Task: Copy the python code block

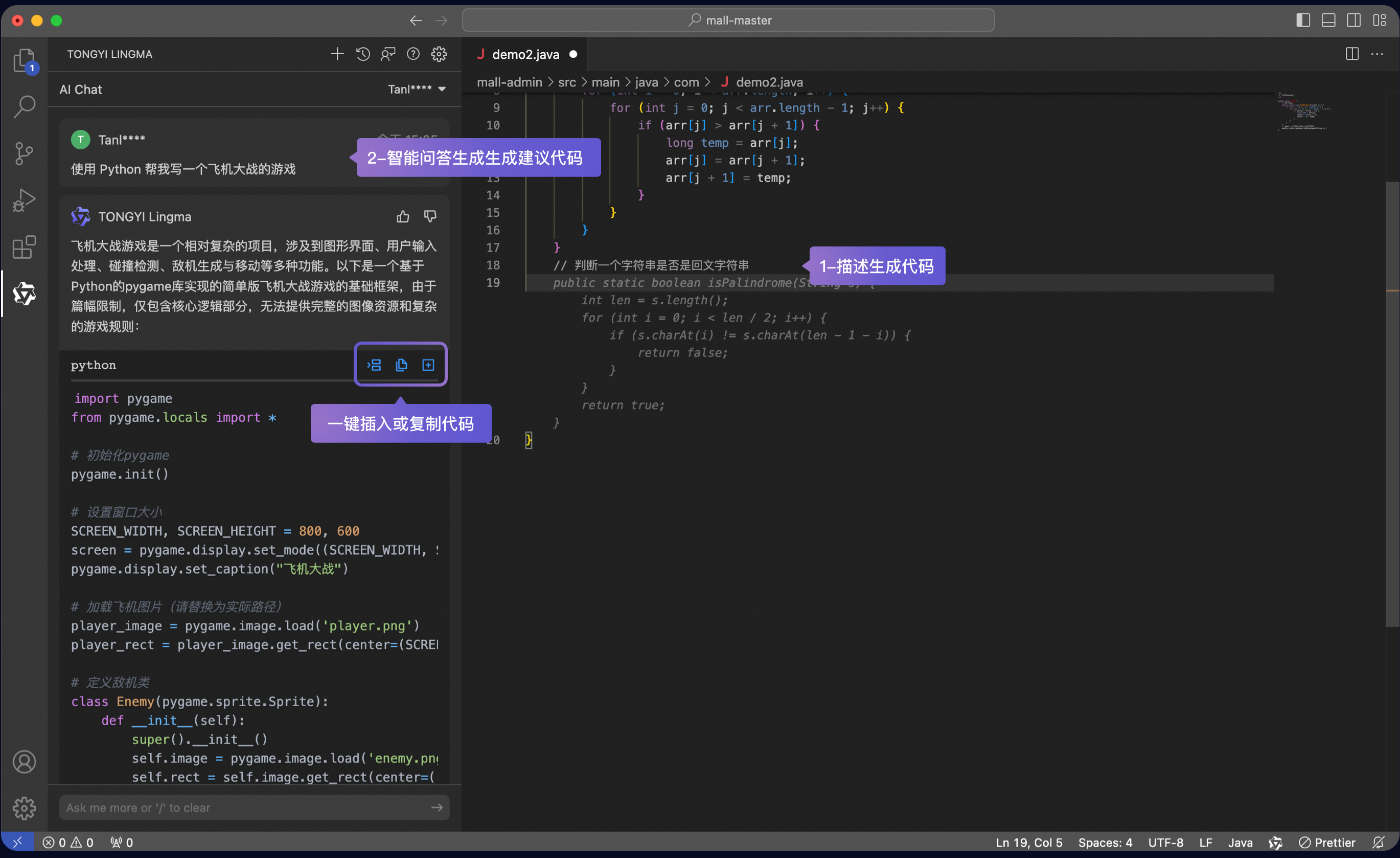Action: tap(401, 365)
